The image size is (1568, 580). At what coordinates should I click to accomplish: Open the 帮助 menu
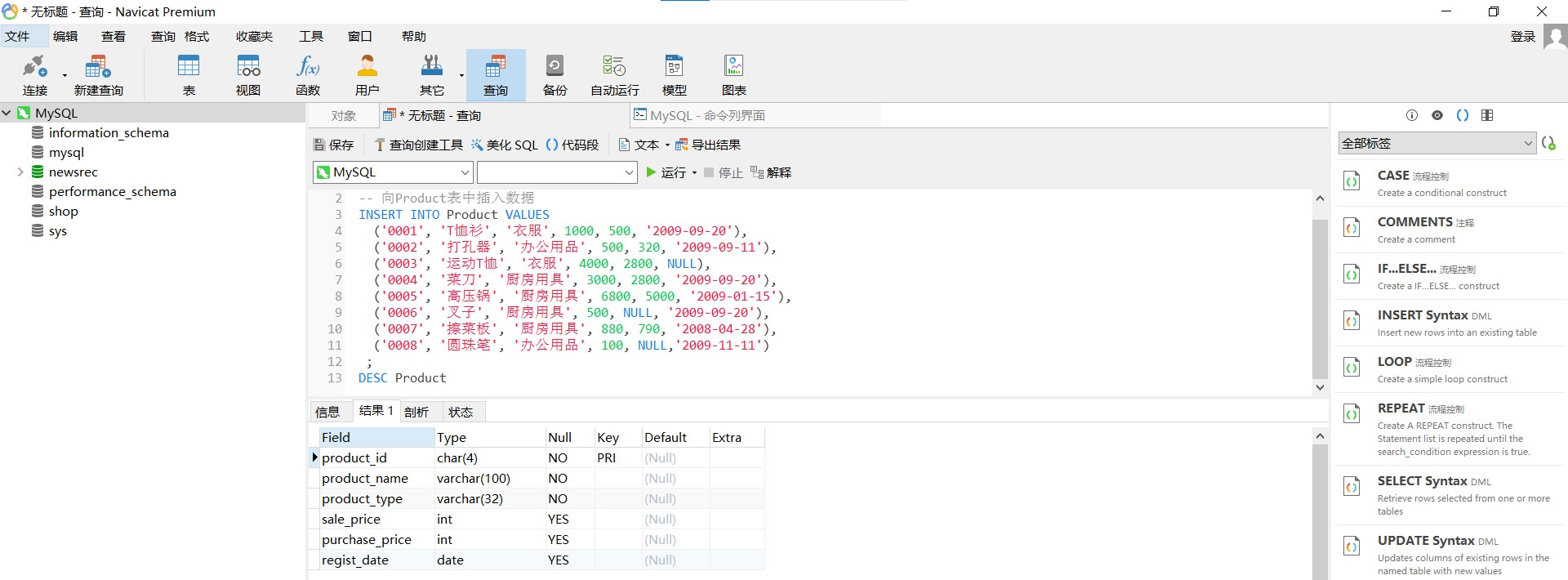point(414,37)
